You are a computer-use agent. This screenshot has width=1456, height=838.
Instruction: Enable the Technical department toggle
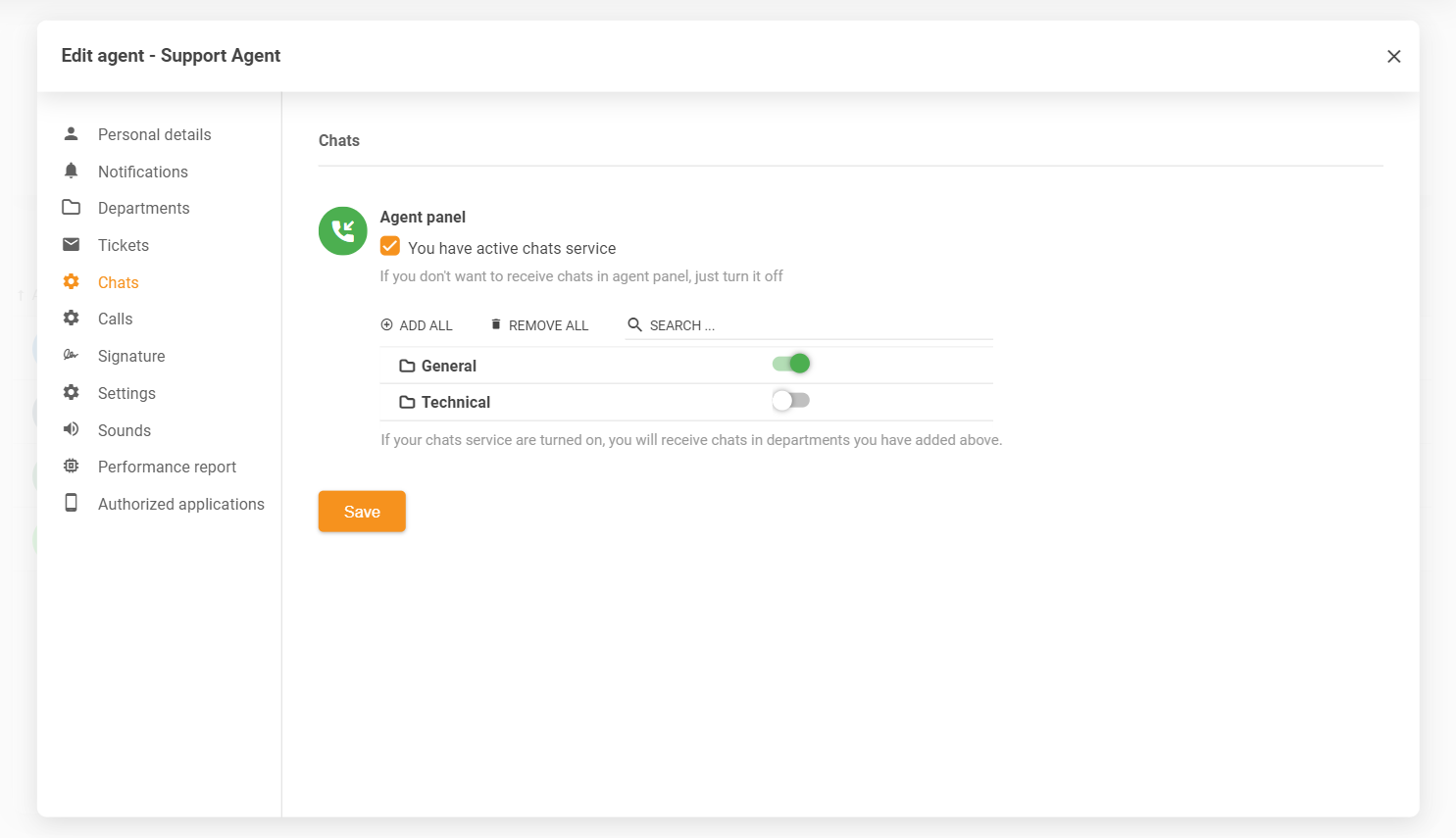tap(791, 400)
